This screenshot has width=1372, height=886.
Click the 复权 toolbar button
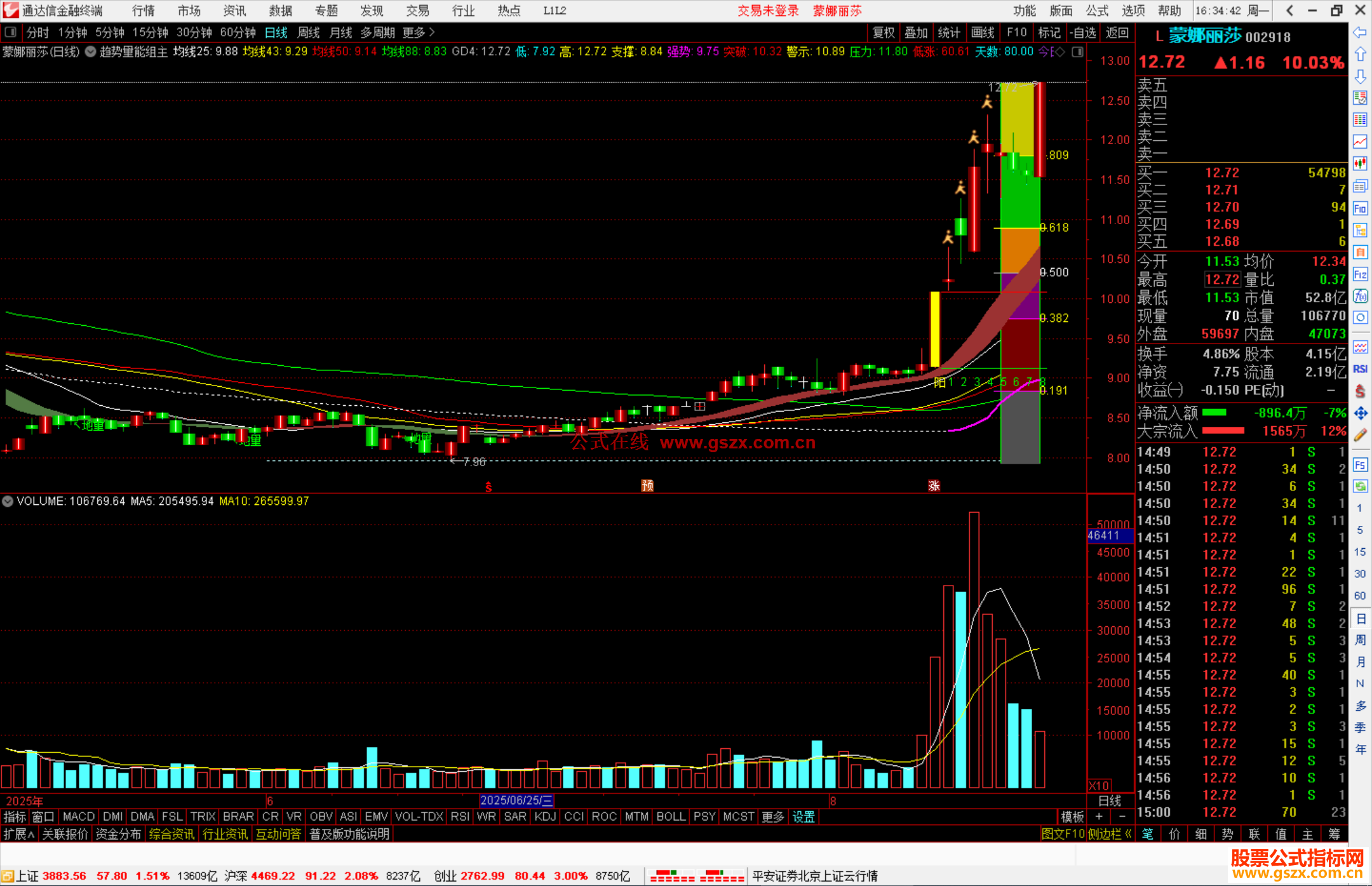pyautogui.click(x=884, y=32)
